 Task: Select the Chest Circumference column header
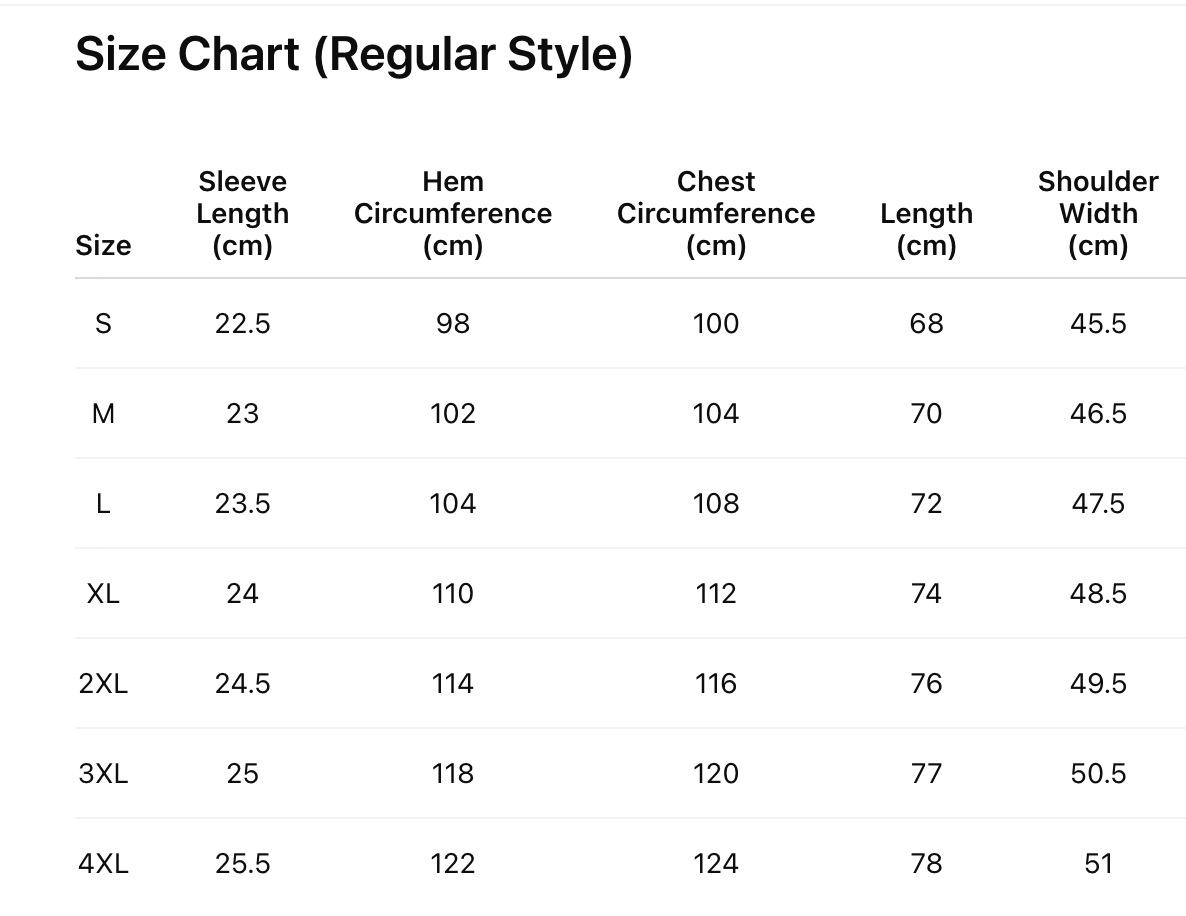716,214
